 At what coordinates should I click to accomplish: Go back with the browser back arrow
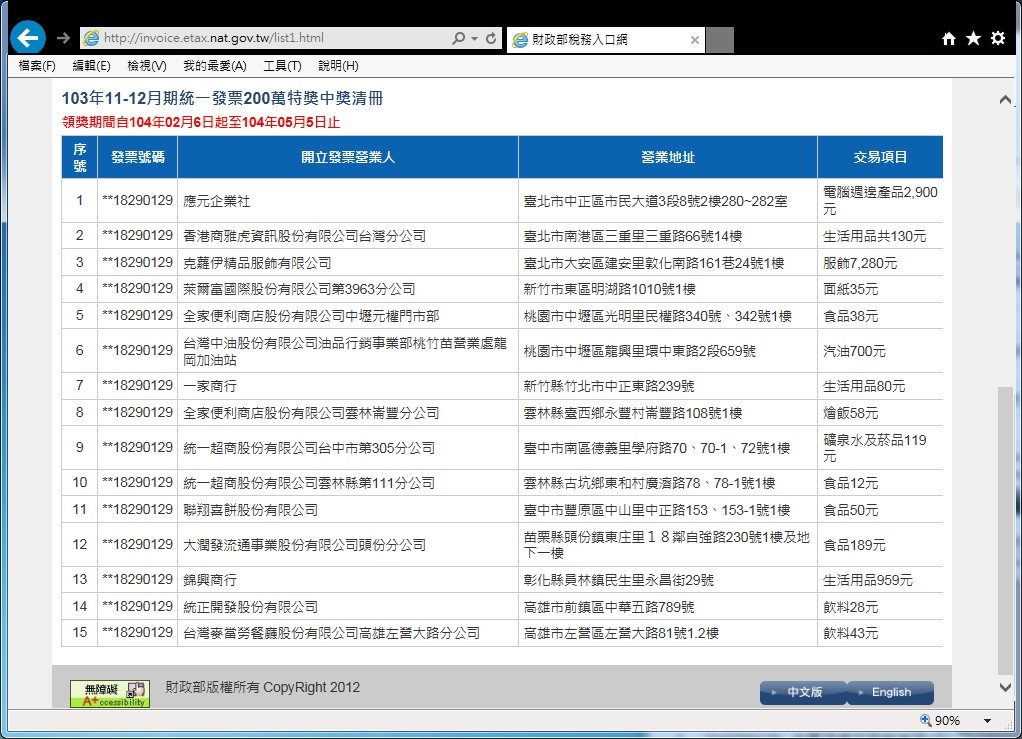[28, 38]
